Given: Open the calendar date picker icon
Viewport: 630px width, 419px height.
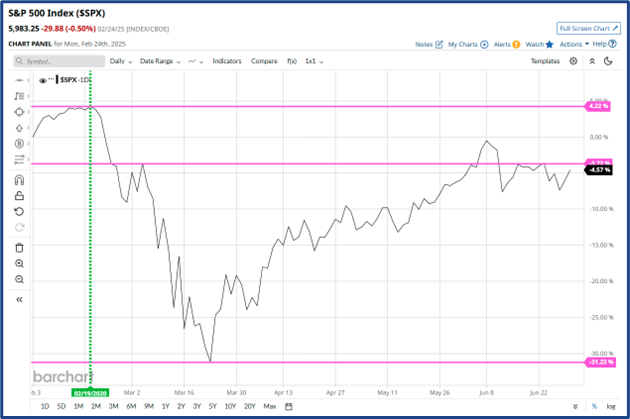Looking at the screenshot, I should 289,407.
